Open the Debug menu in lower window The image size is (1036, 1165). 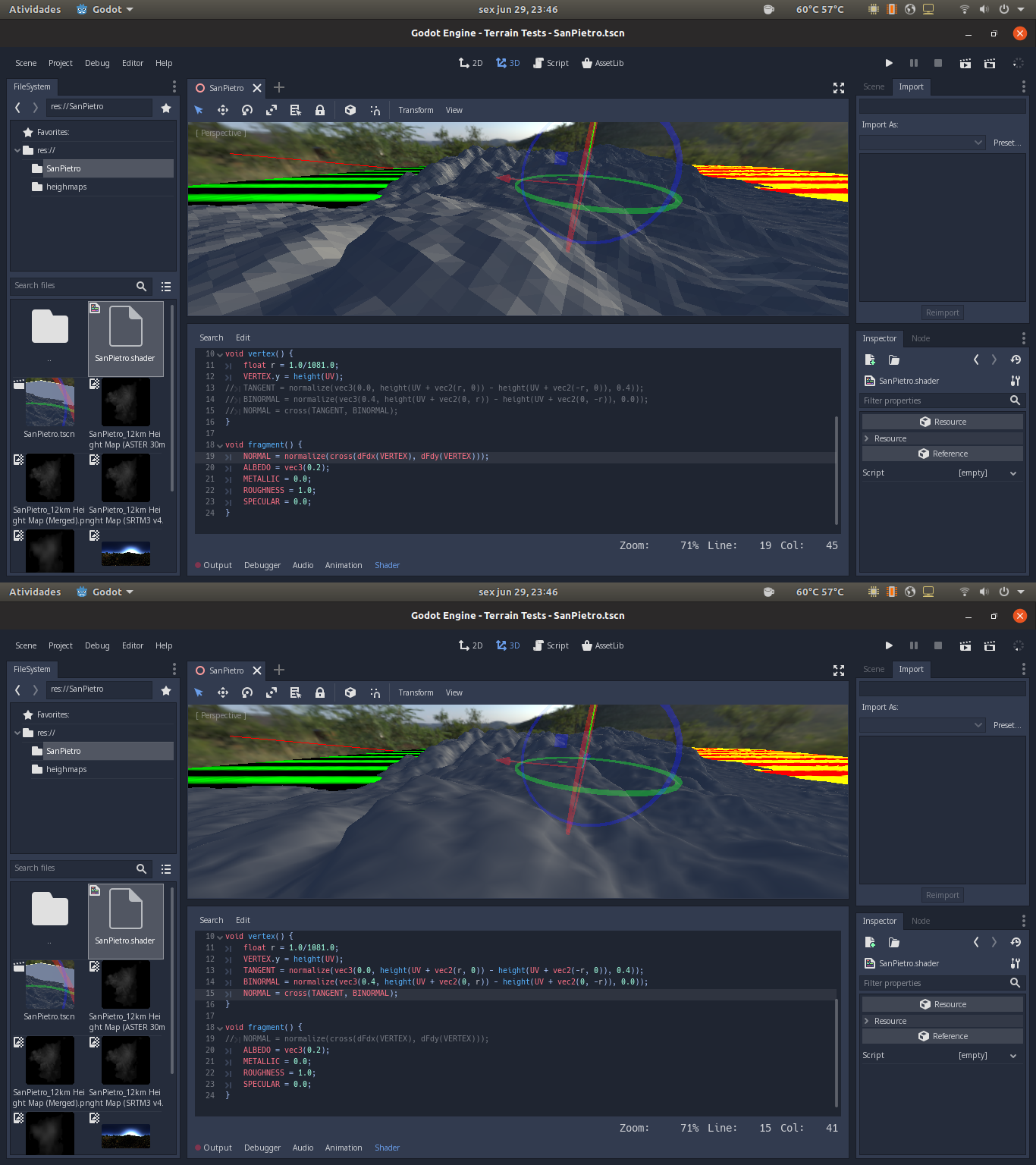pyautogui.click(x=97, y=645)
